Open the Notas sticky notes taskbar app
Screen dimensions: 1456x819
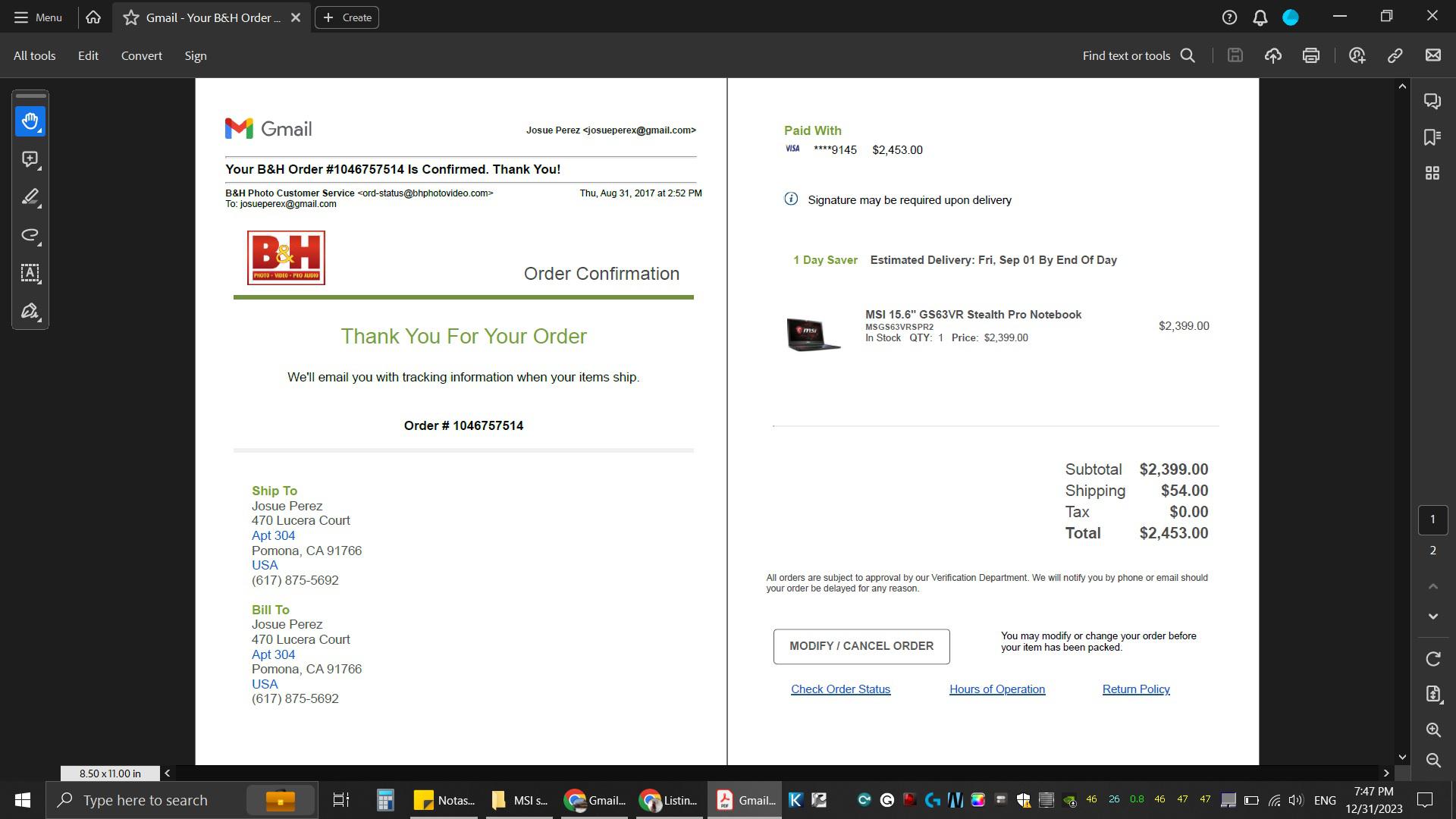[x=444, y=800]
